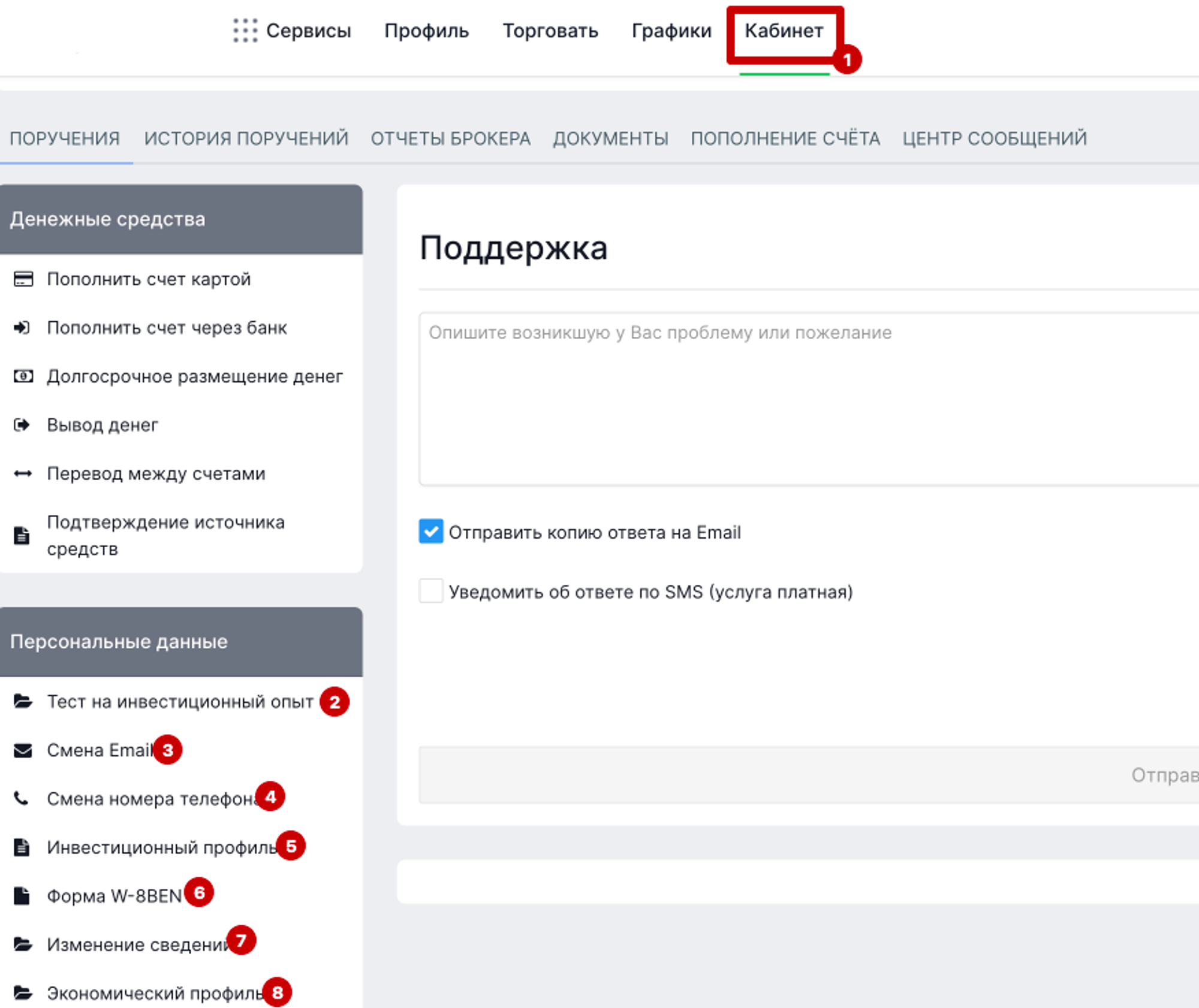Open the Торговать section

[x=550, y=31]
